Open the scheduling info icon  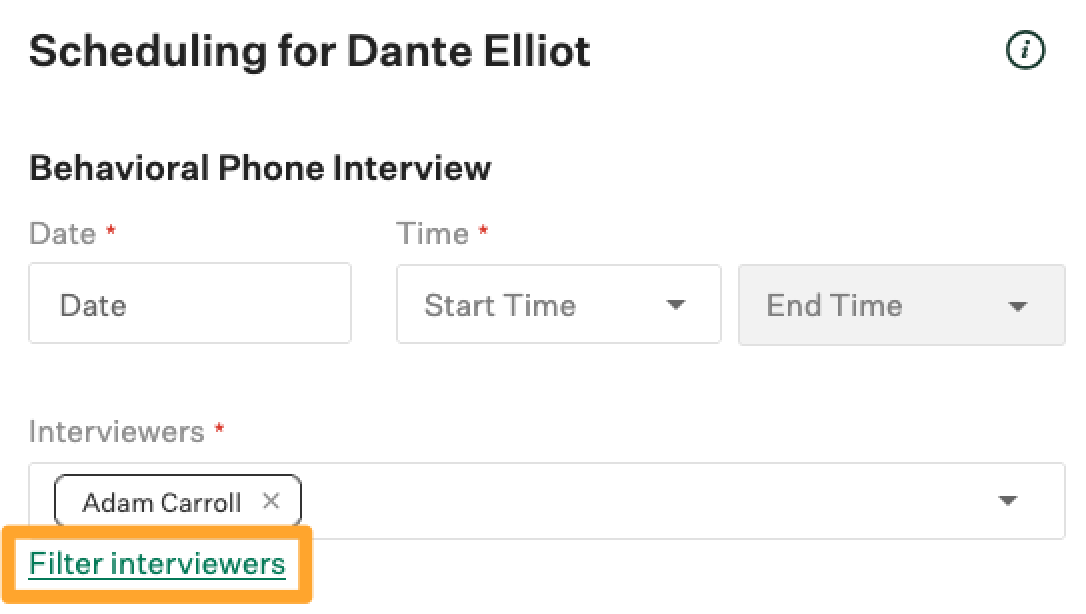coord(1025,50)
